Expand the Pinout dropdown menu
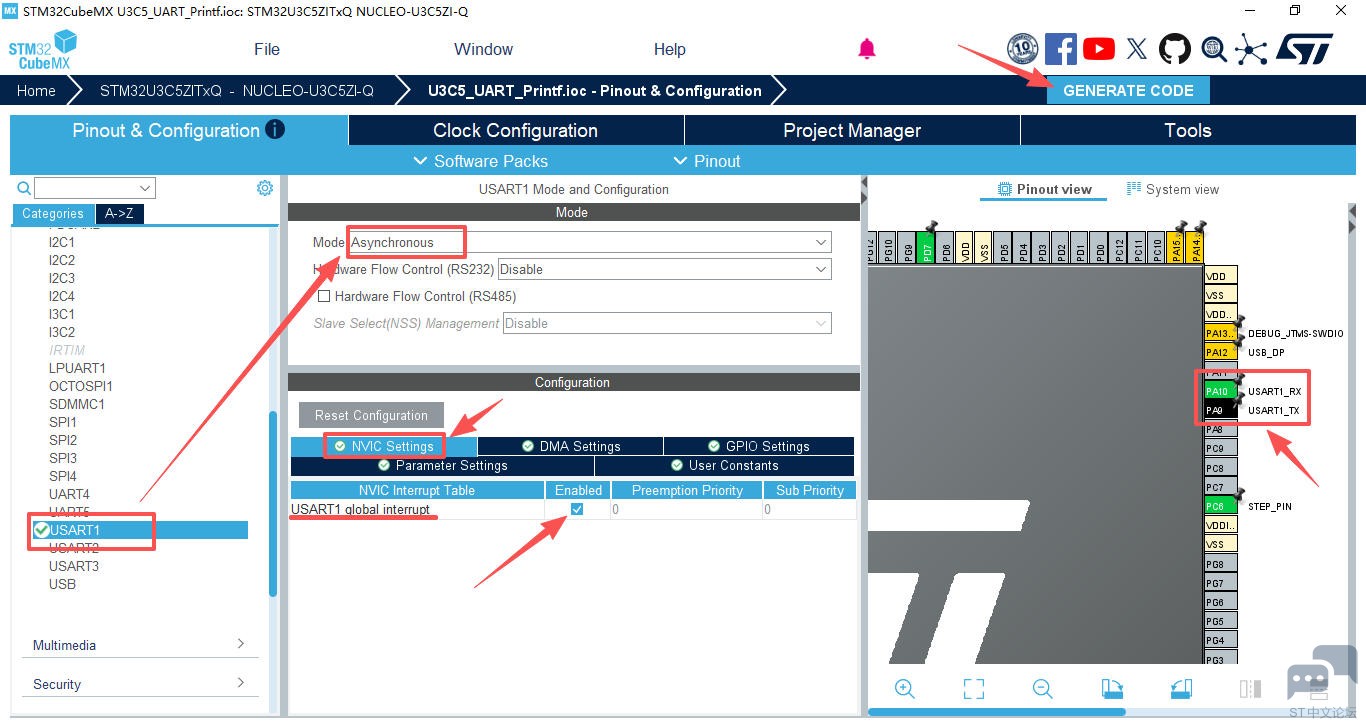 [707, 161]
